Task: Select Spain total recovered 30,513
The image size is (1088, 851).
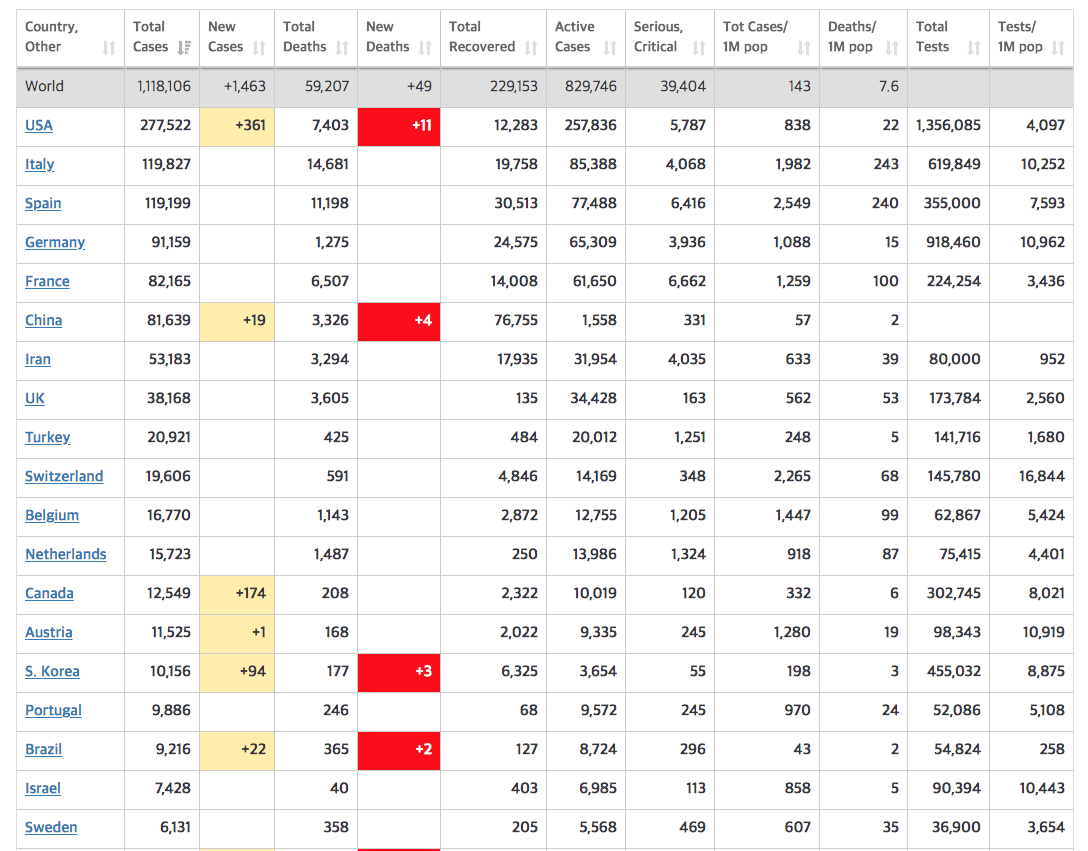Action: point(516,203)
